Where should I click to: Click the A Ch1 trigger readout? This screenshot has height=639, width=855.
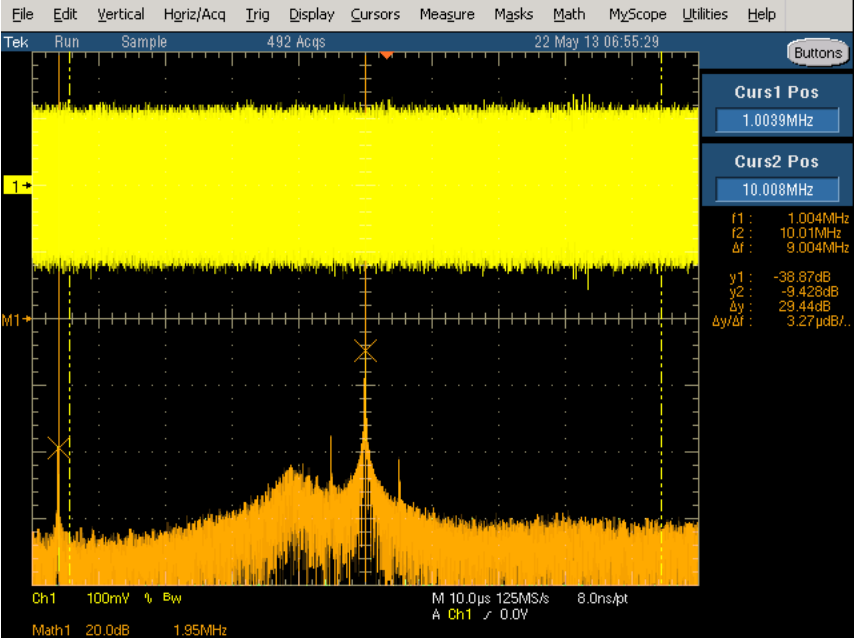point(480,615)
